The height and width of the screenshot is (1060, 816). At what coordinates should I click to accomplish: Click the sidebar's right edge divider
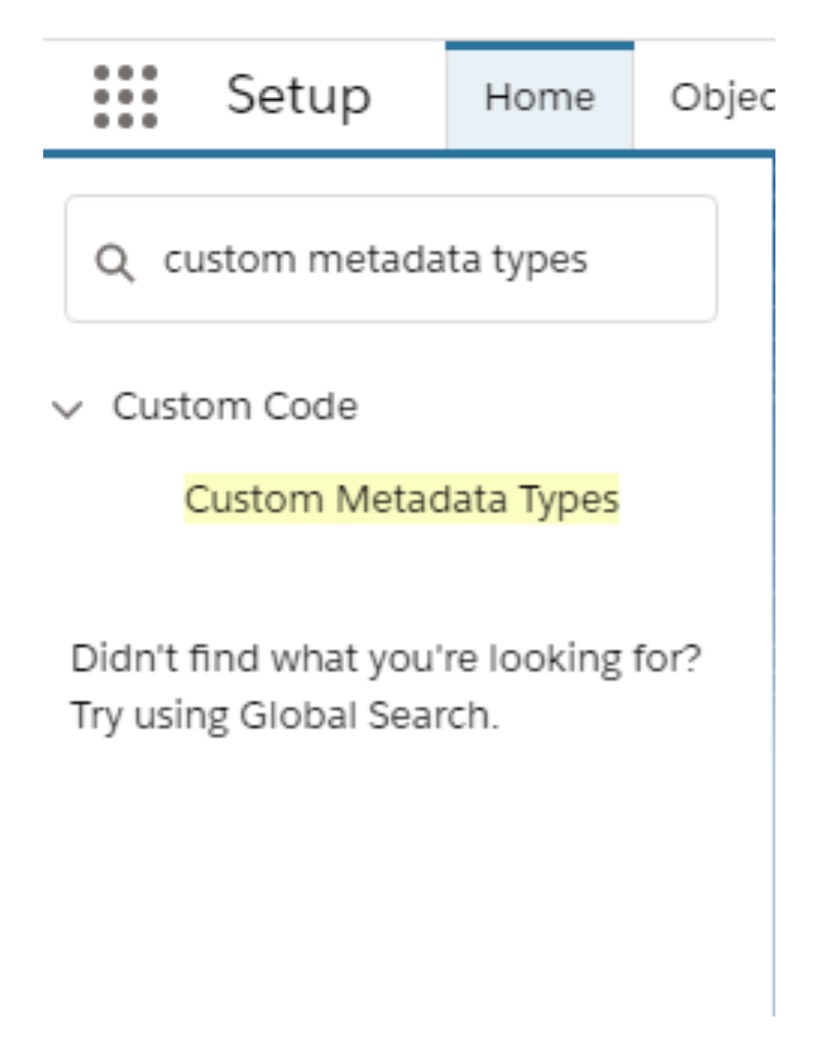773,600
